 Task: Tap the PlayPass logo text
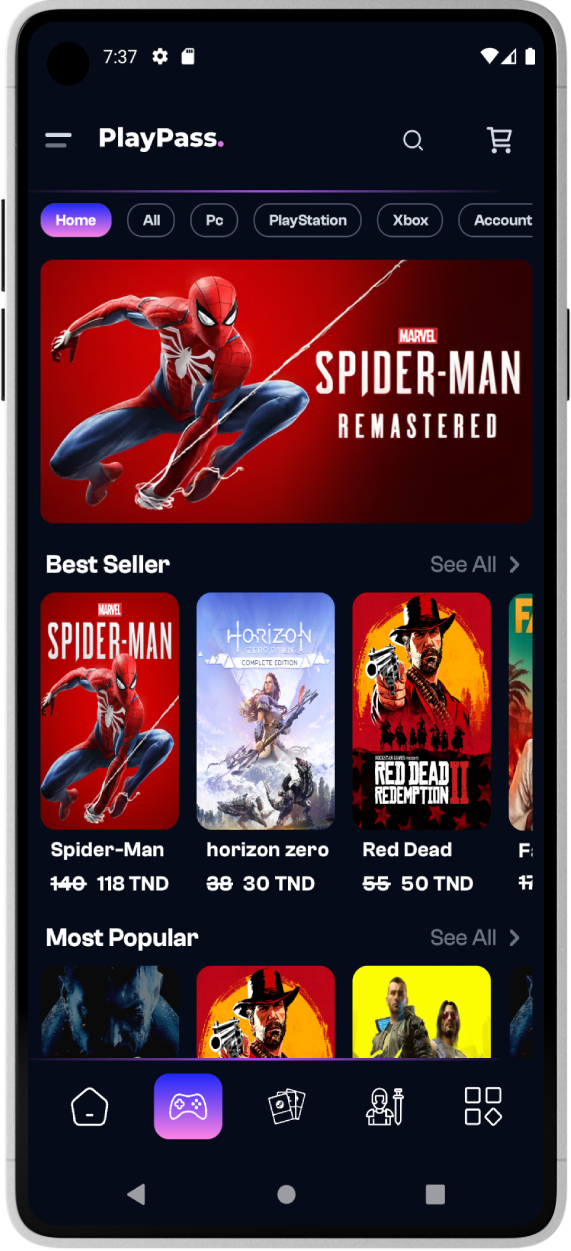(161, 139)
